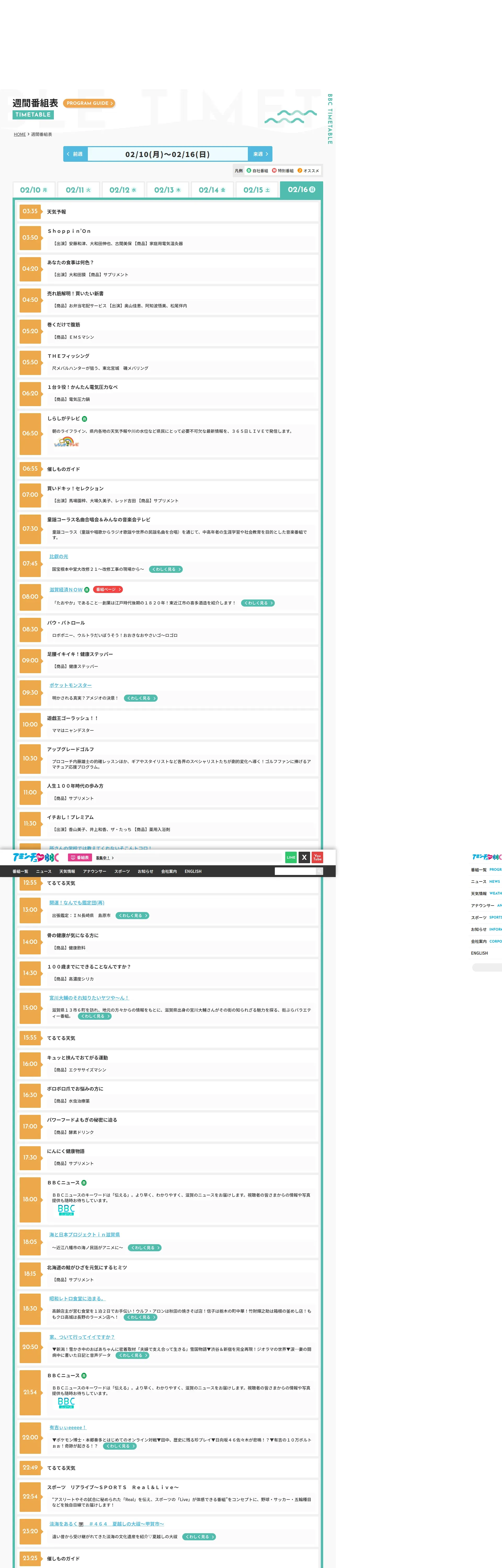Open 天気情報 in the navigation bar
Screen dimensions: 502x1568
(67, 871)
